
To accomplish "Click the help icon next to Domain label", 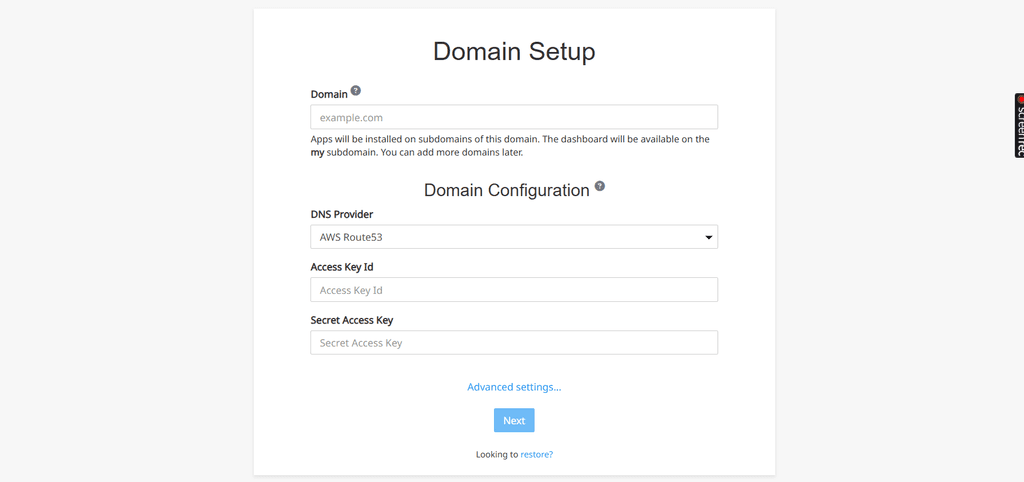I will (x=355, y=91).
